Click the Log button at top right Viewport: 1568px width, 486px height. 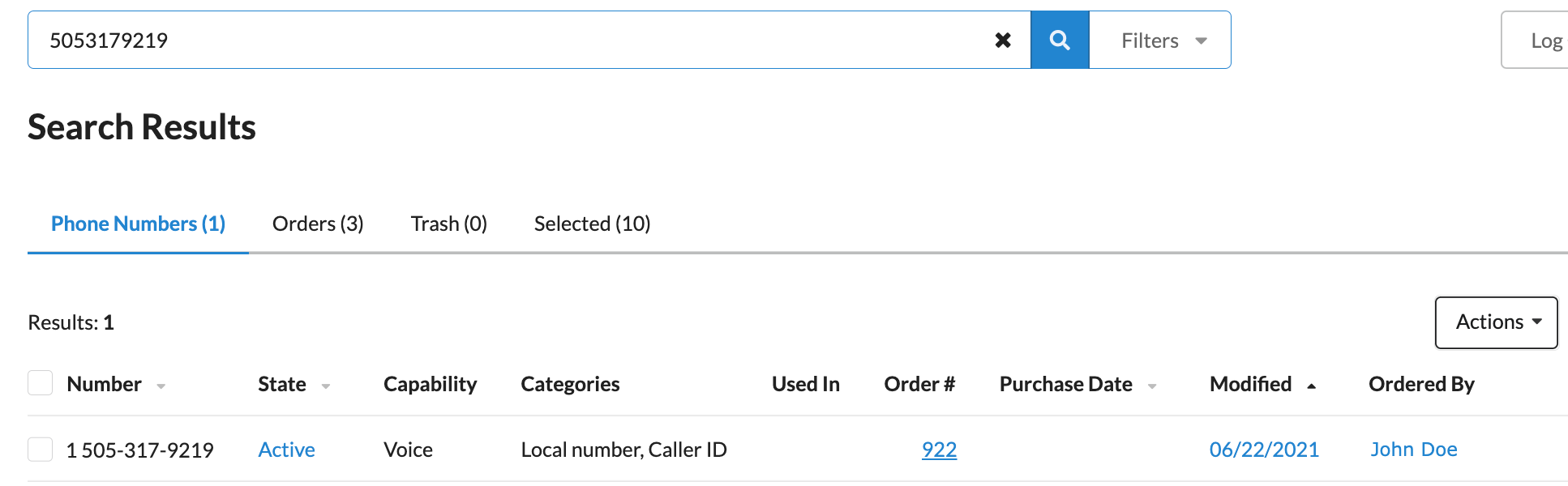[1536, 40]
